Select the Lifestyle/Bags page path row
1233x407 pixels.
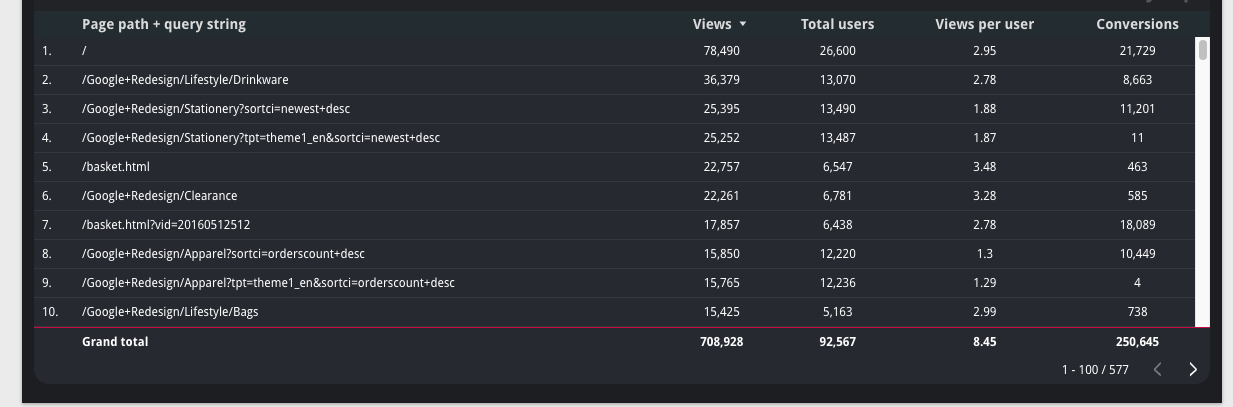(x=615, y=312)
